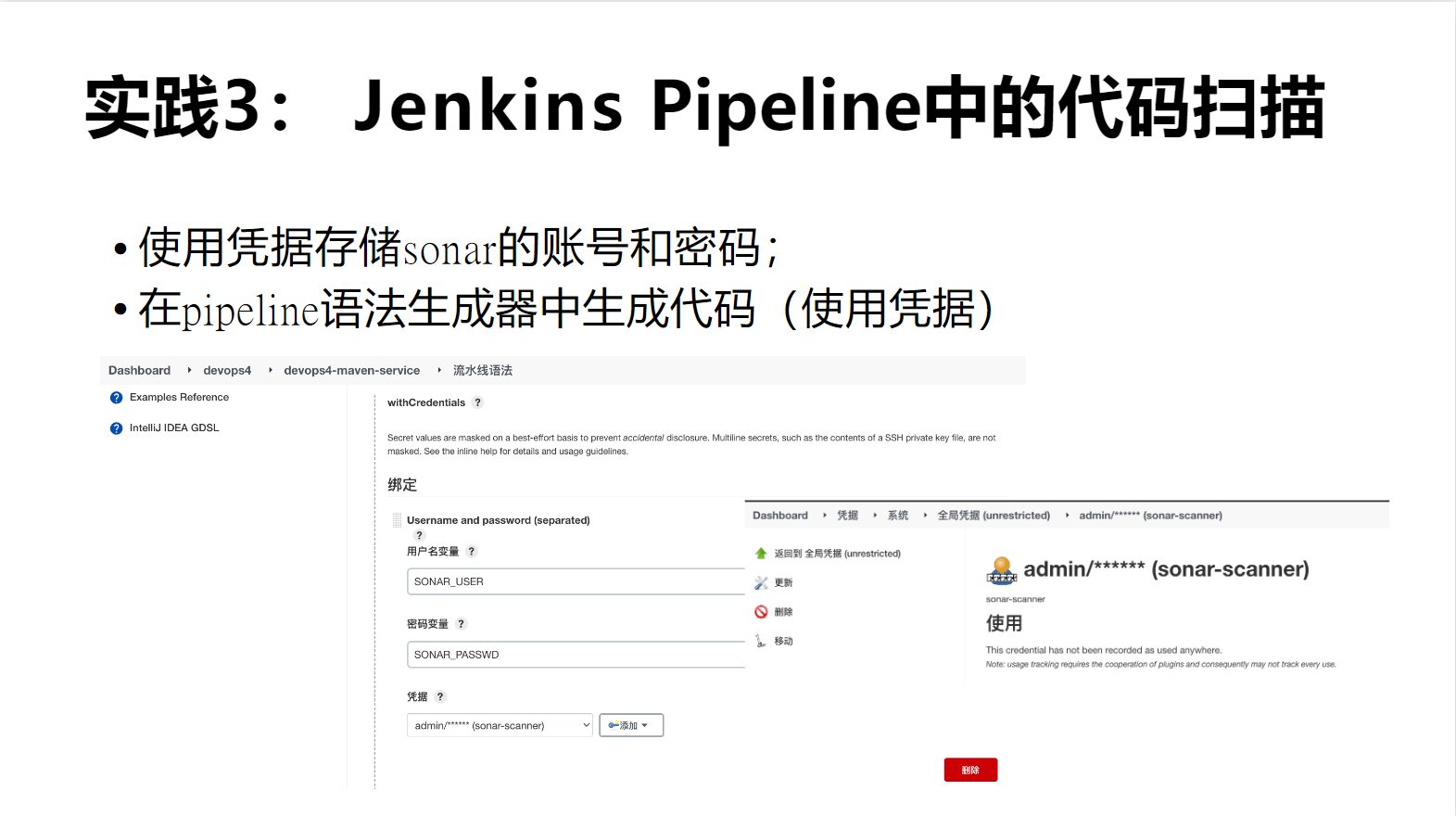This screenshot has width=1456, height=816.
Task: Click the 'Username and password (separated)' label
Action: (499, 520)
